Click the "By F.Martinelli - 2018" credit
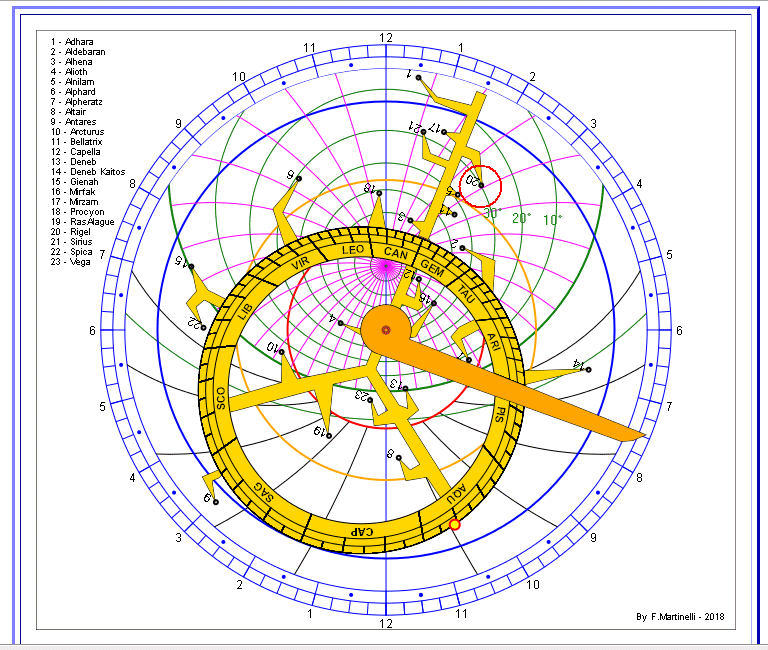The height and width of the screenshot is (650, 768). [x=679, y=617]
